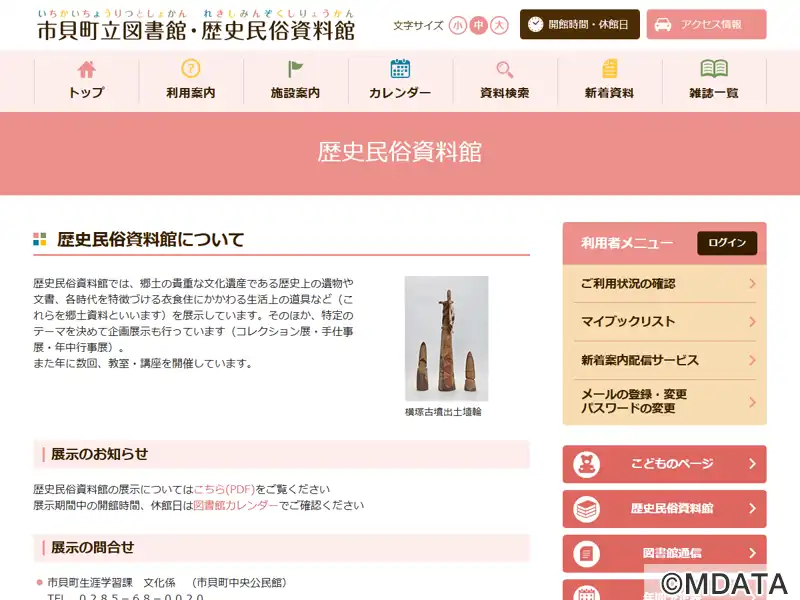Set font size to small (小)
Viewport: 800px width, 600px height.
[458, 25]
